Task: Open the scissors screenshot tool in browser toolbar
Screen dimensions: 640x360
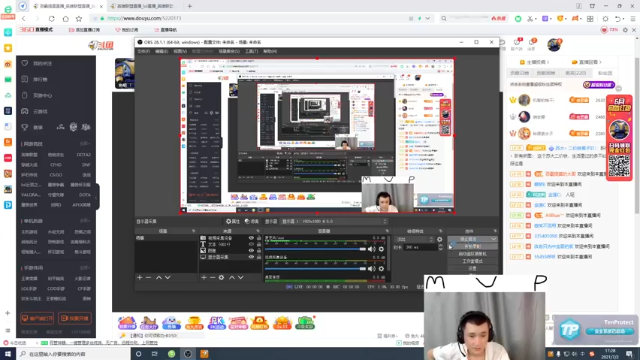Action: pos(530,18)
